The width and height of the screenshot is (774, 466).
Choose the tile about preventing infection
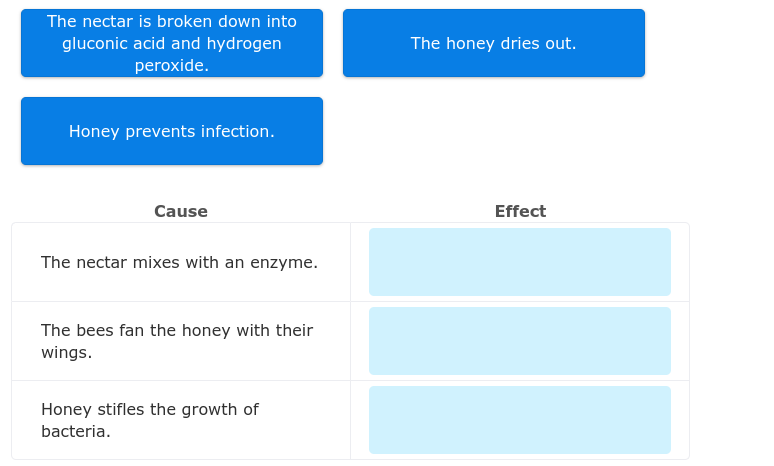pos(171,131)
